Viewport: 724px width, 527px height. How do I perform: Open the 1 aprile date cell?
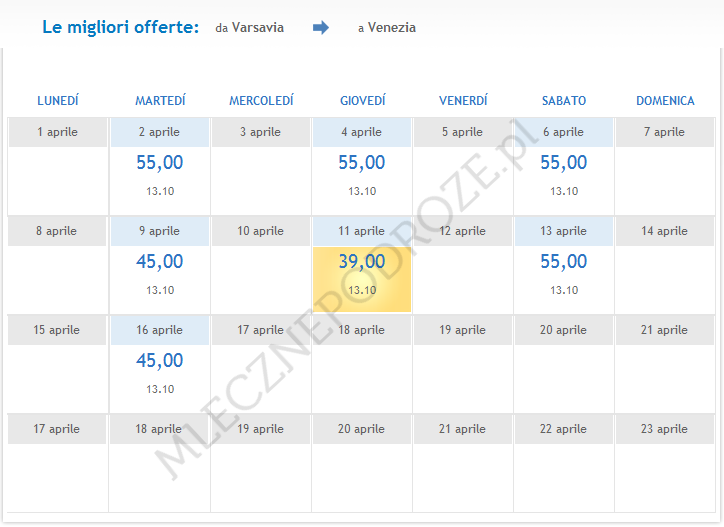pyautogui.click(x=58, y=132)
